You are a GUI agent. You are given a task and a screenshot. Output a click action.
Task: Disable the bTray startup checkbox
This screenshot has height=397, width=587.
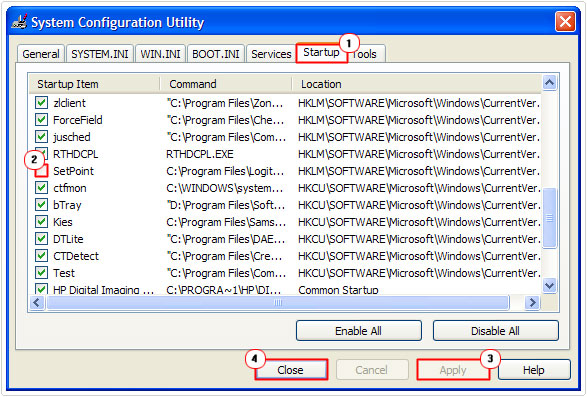point(41,205)
